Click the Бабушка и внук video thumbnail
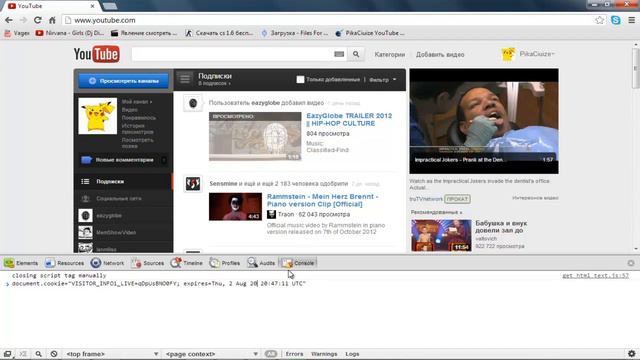Image resolution: width=640 pixels, height=360 pixels. click(x=441, y=235)
